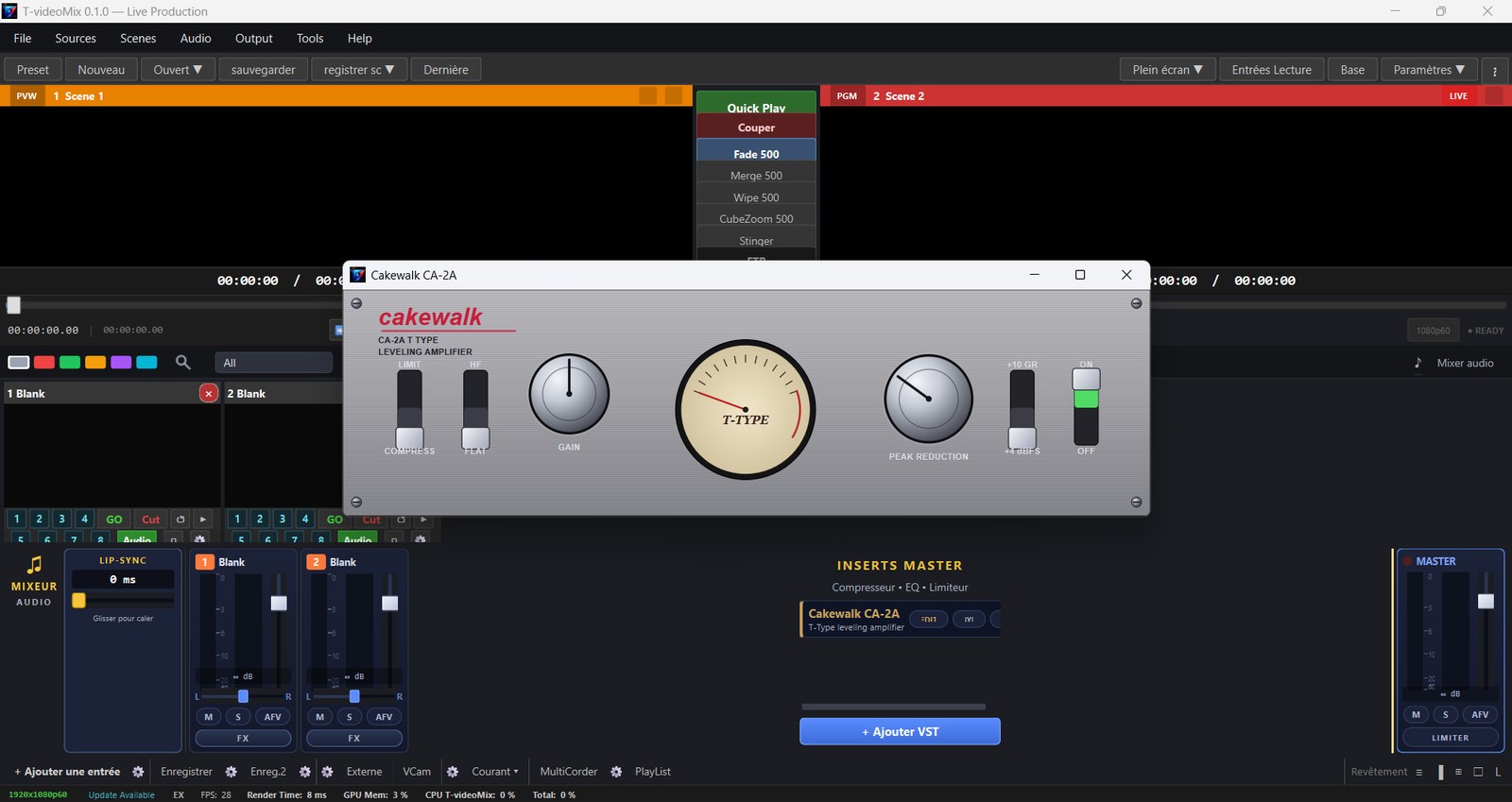Click the T-Type VU meter
This screenshot has width=1512, height=802.
[745, 409]
